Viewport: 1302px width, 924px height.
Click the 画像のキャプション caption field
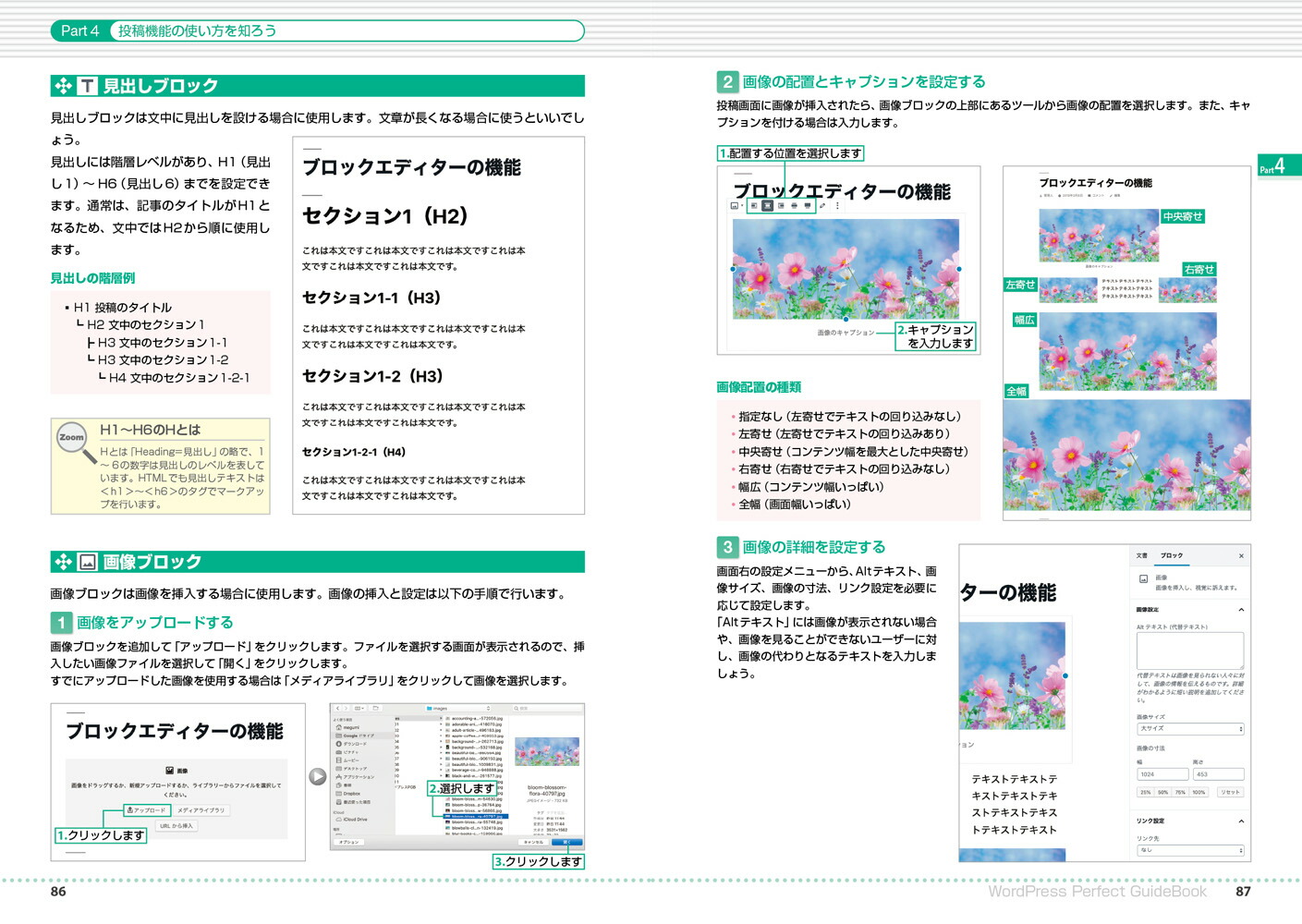click(x=846, y=333)
